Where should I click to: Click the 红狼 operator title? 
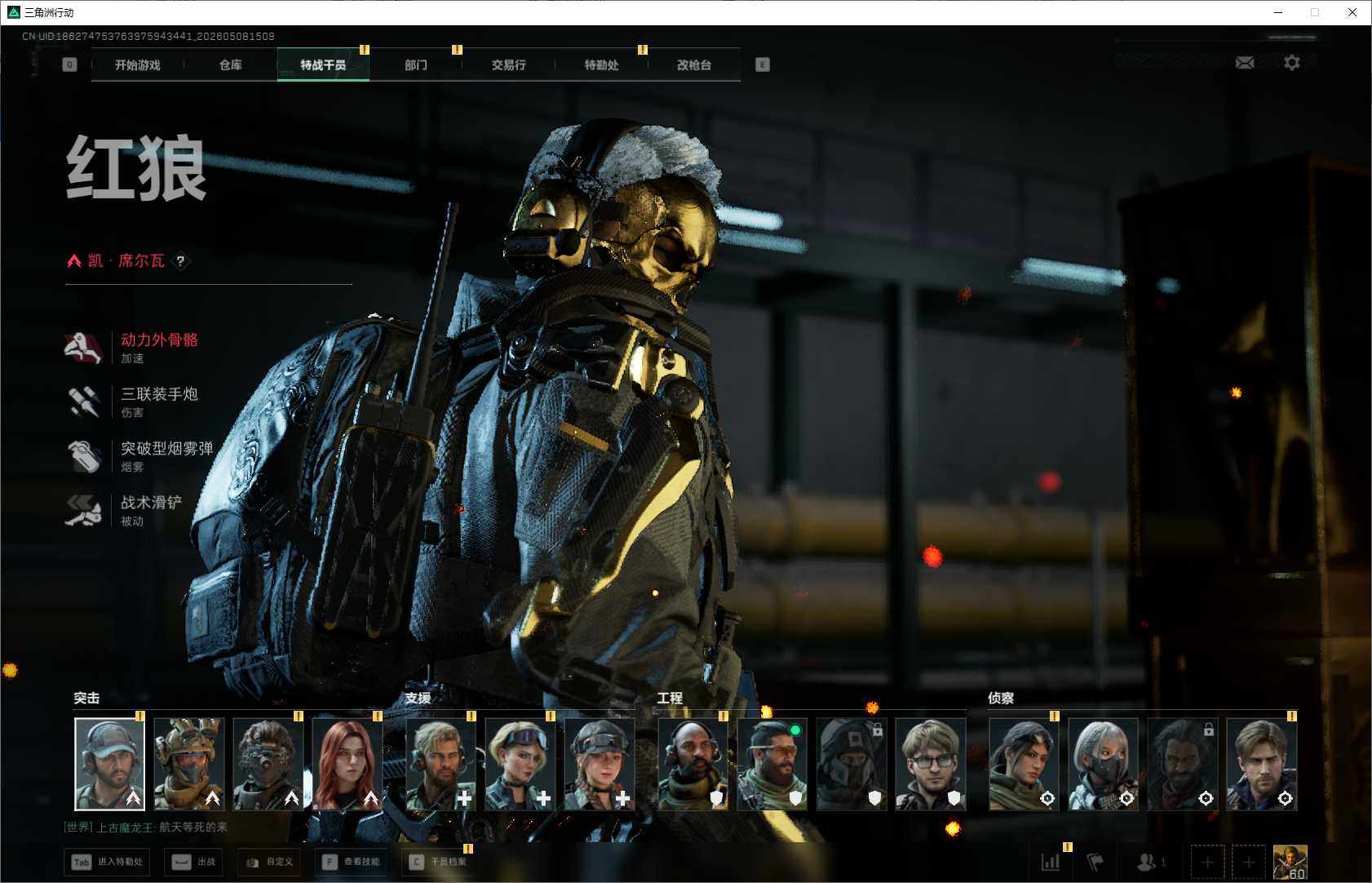136,168
